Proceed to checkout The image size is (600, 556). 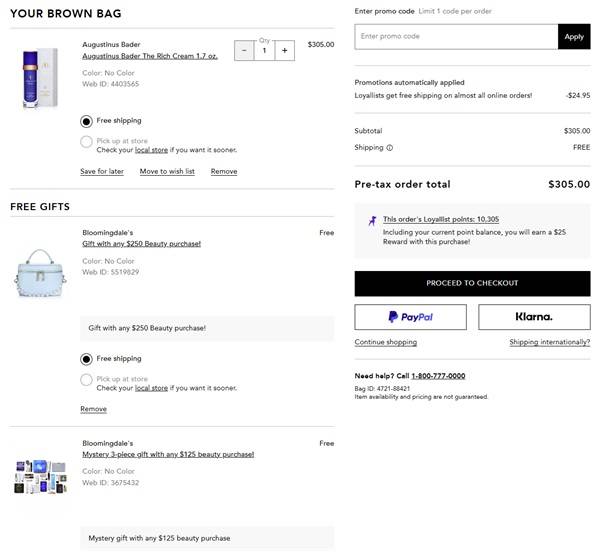472,283
